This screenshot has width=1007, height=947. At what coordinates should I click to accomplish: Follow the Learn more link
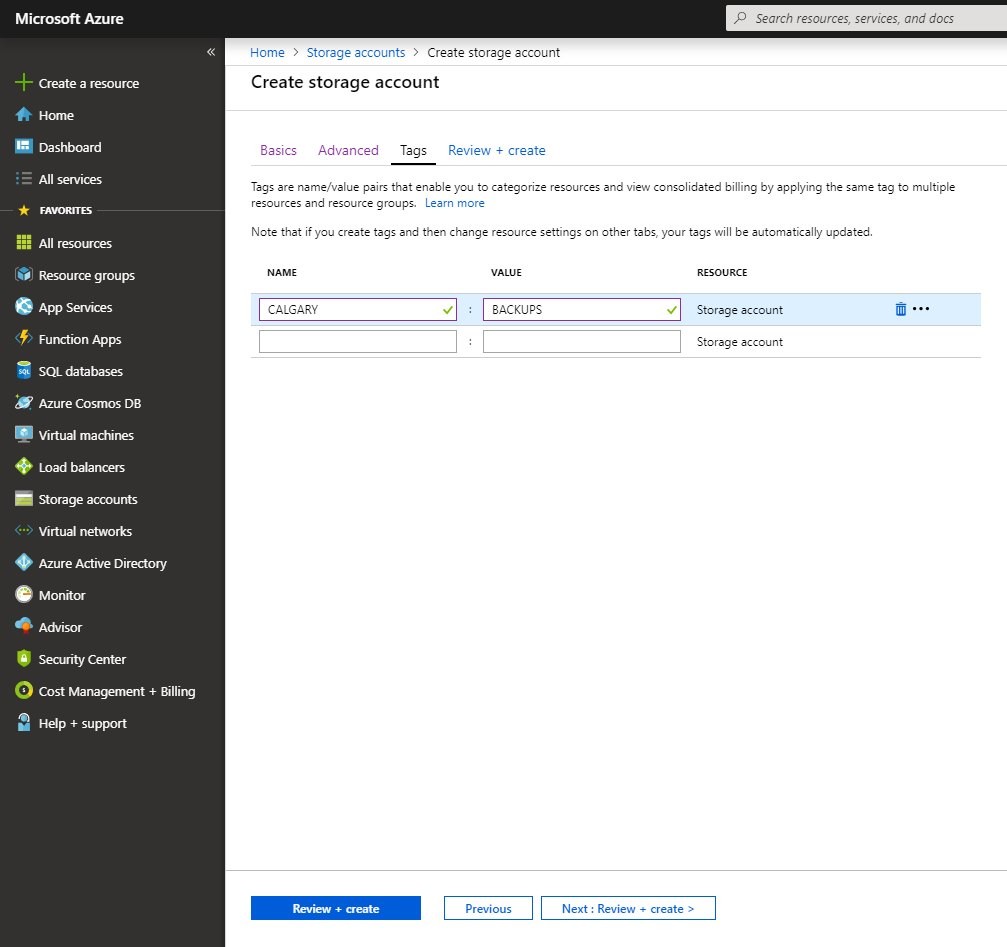pyautogui.click(x=454, y=203)
